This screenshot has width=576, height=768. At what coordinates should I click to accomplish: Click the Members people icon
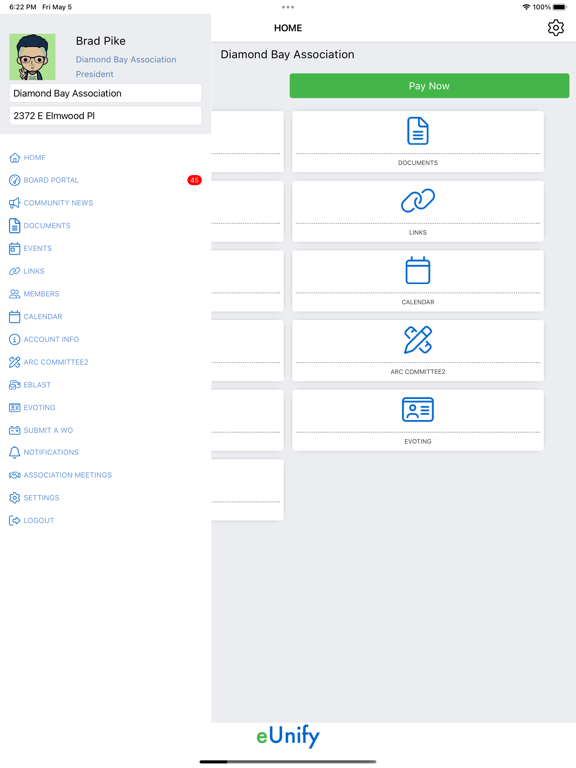click(x=15, y=294)
